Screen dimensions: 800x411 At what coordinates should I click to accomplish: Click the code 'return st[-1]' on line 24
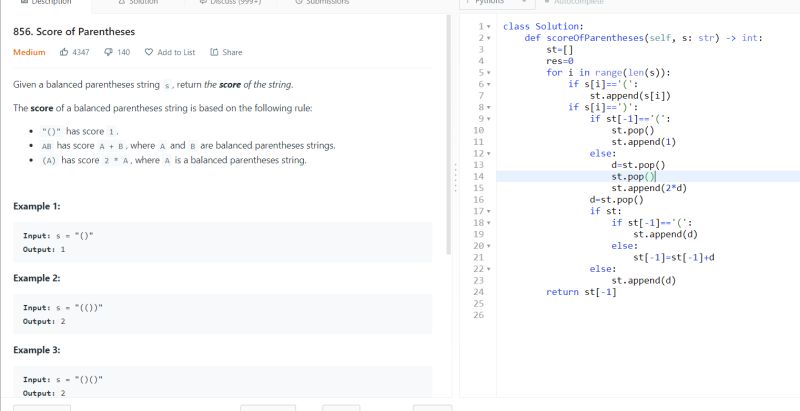(581, 292)
